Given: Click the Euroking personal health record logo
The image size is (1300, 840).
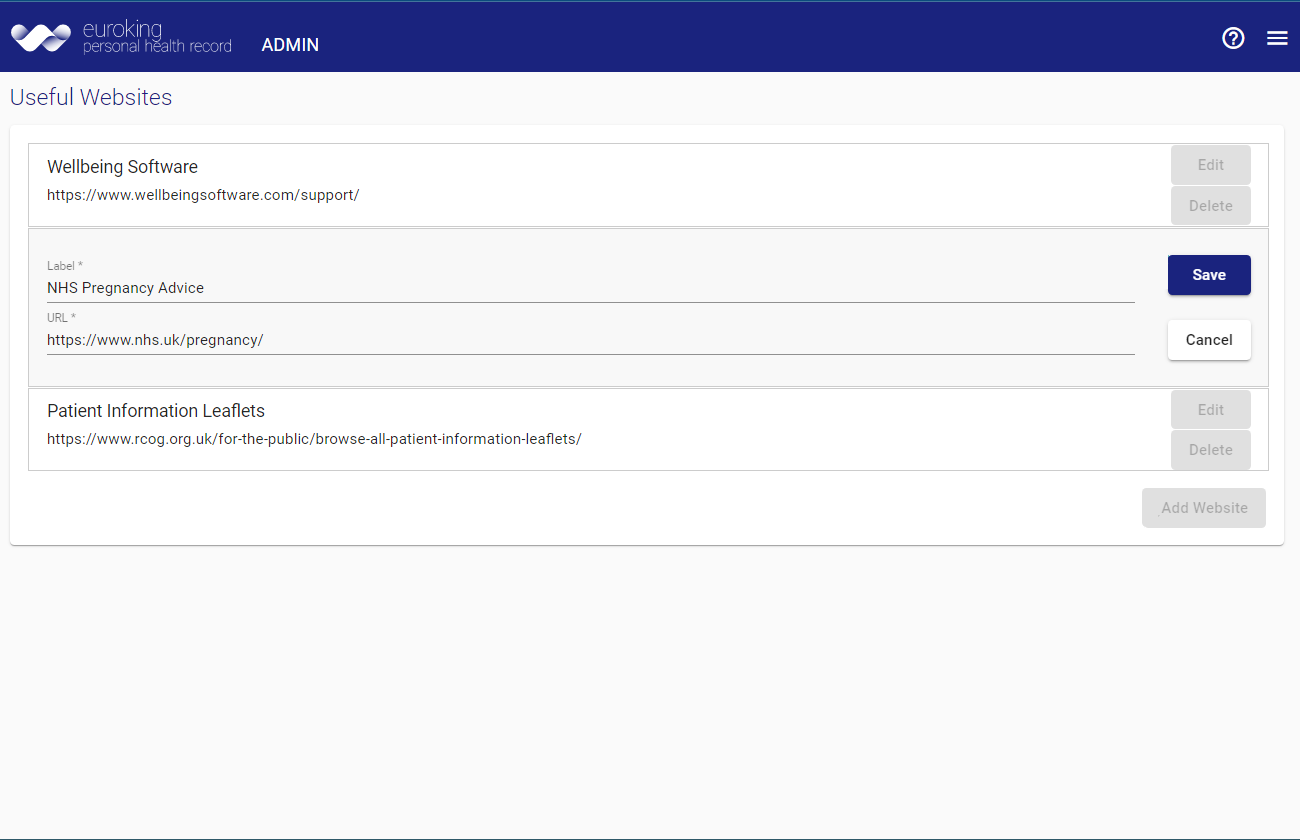Looking at the screenshot, I should (x=121, y=38).
